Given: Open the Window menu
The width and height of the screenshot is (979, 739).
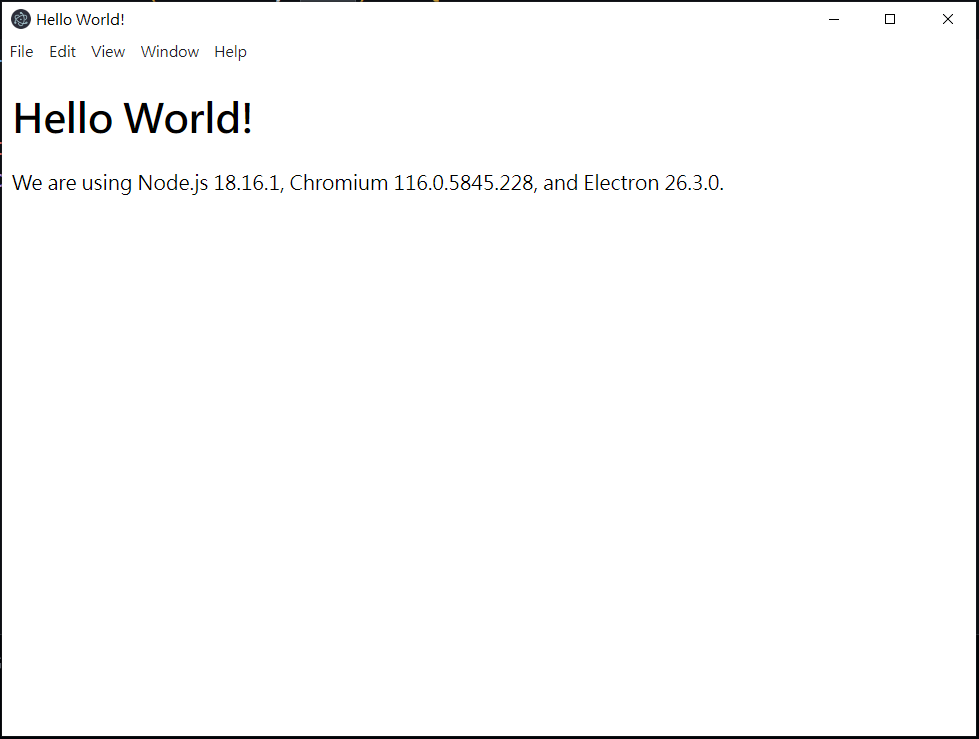Looking at the screenshot, I should [x=170, y=52].
